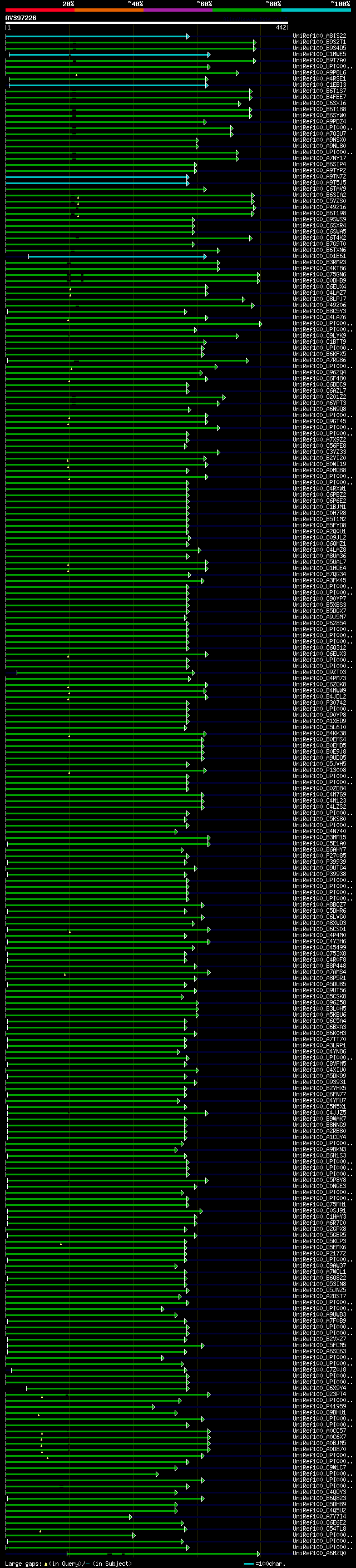
Task: Click the cyan alignment bar of UniRef100_Q01E61
Action: coord(117,256)
